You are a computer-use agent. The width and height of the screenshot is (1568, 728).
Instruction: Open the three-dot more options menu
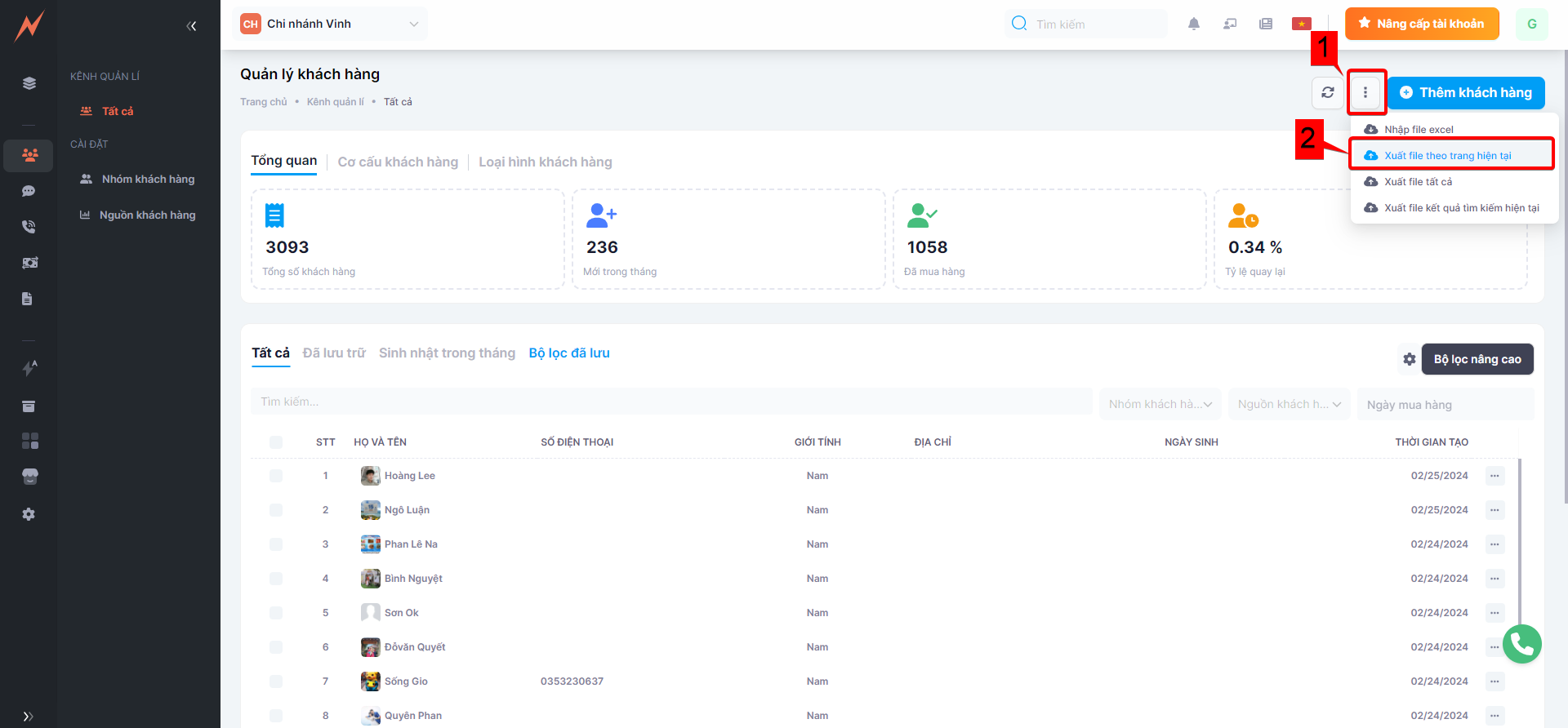tap(1365, 92)
